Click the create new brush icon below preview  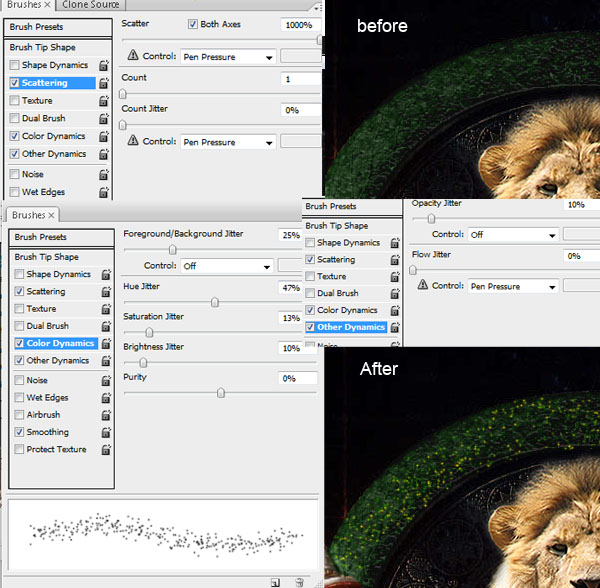[276, 583]
